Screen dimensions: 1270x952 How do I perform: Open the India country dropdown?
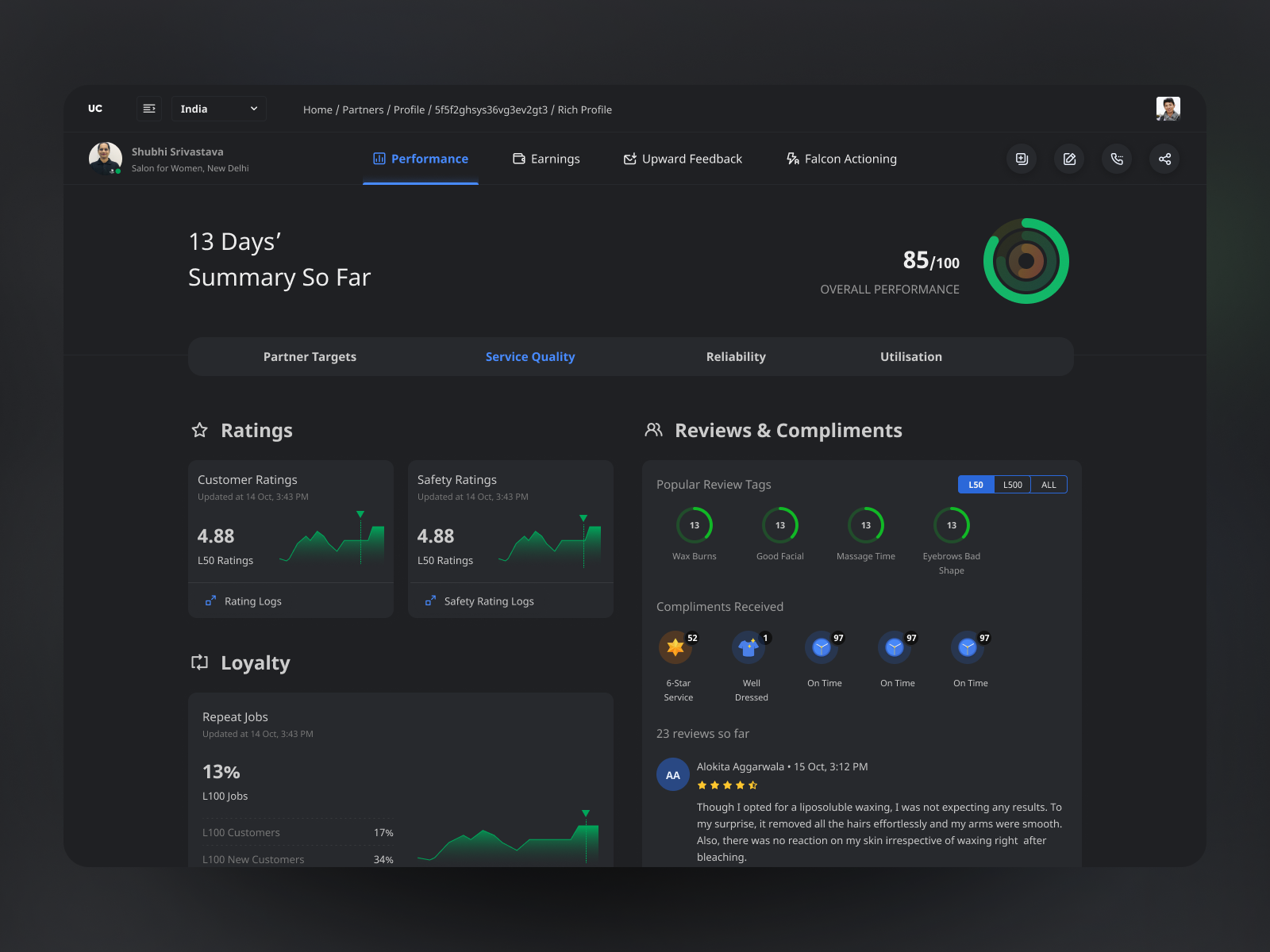[x=218, y=109]
